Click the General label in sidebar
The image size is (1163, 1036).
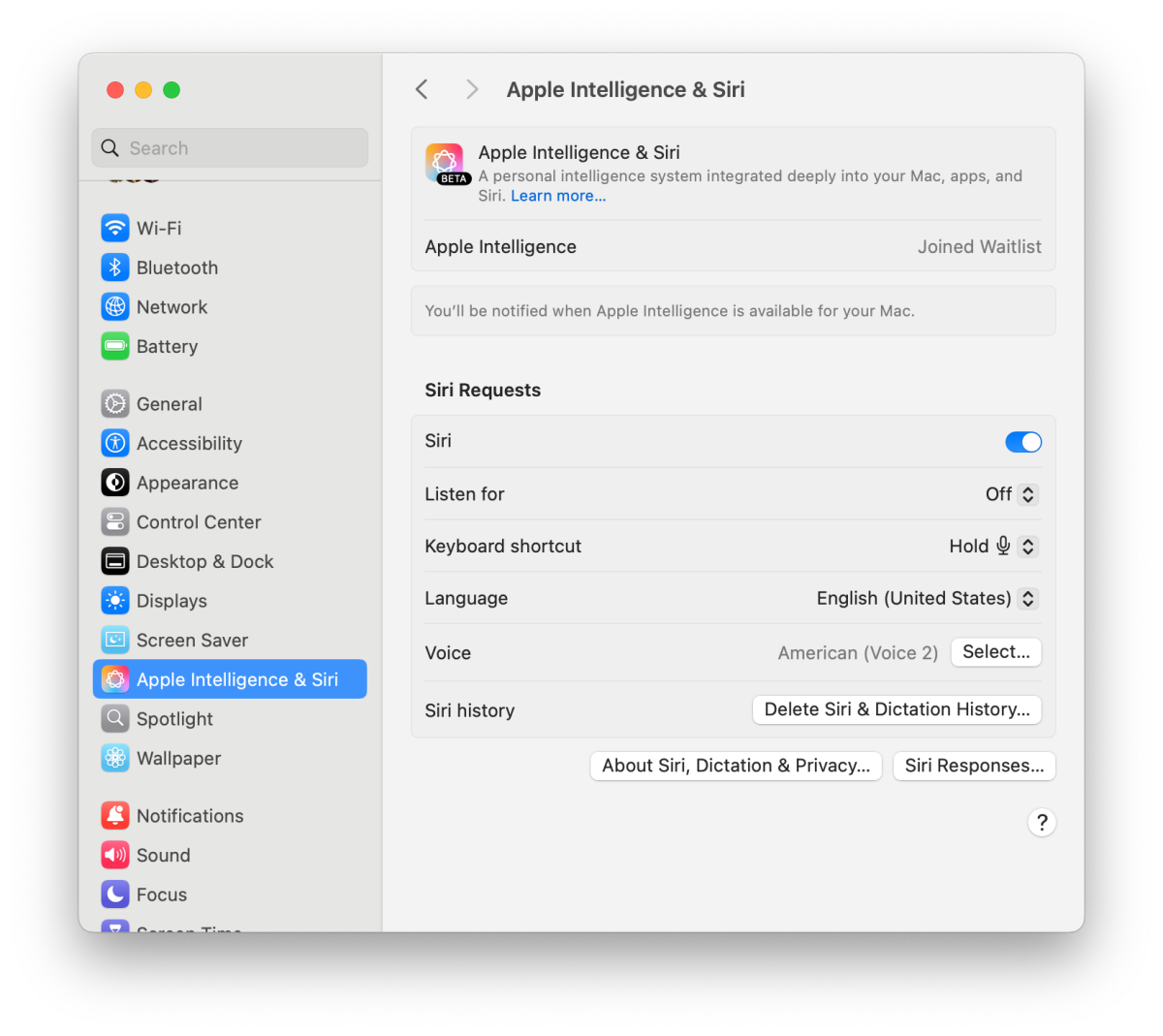(x=170, y=404)
